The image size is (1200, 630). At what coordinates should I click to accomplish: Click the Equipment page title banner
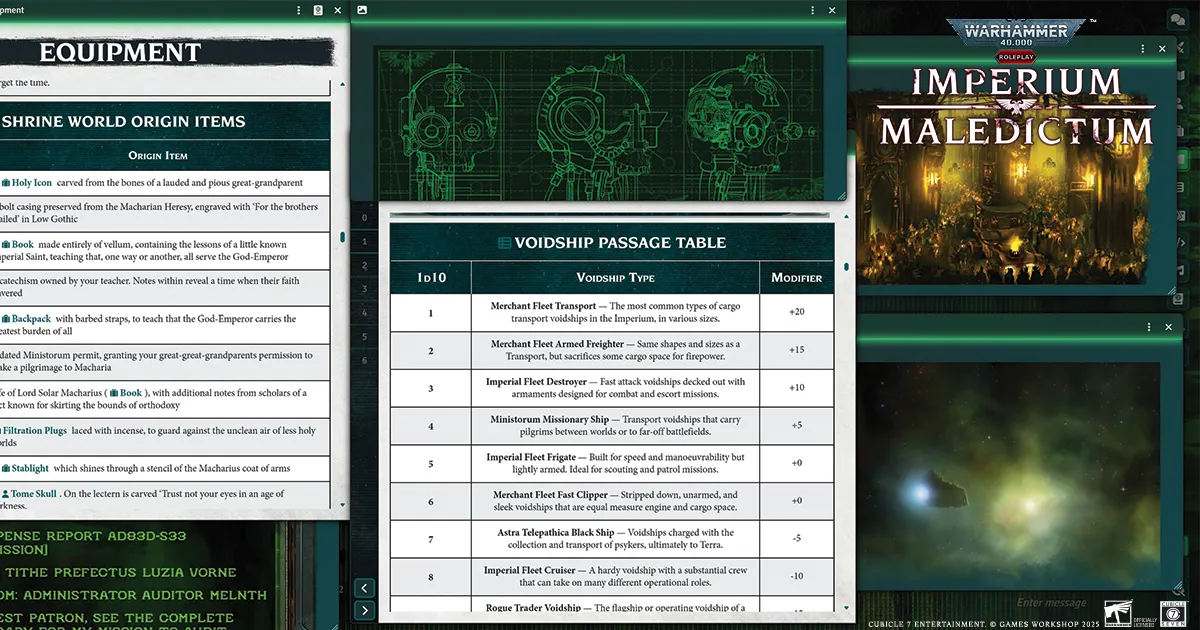pyautogui.click(x=165, y=52)
